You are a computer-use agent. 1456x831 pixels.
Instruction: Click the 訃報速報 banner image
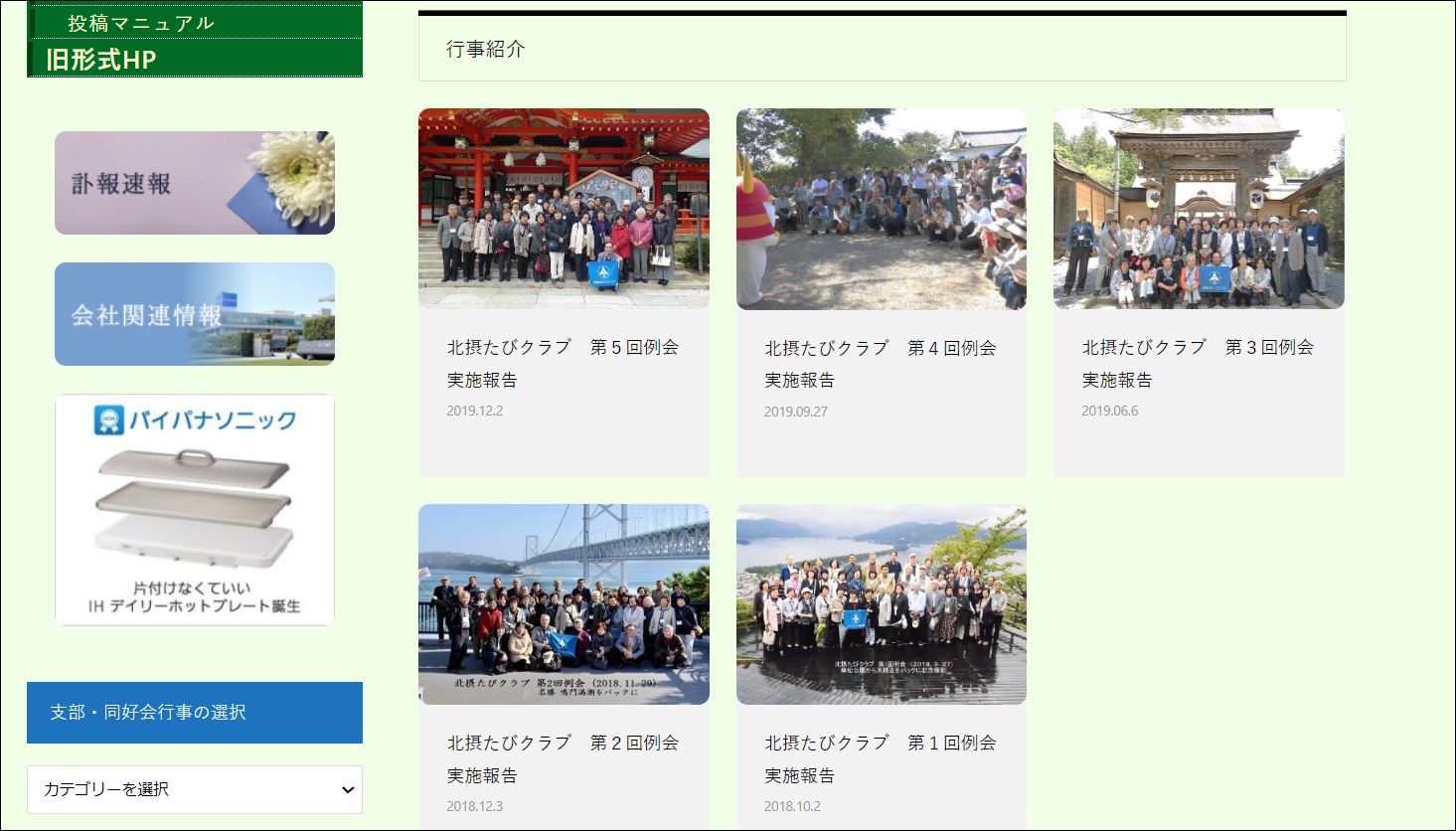194,183
